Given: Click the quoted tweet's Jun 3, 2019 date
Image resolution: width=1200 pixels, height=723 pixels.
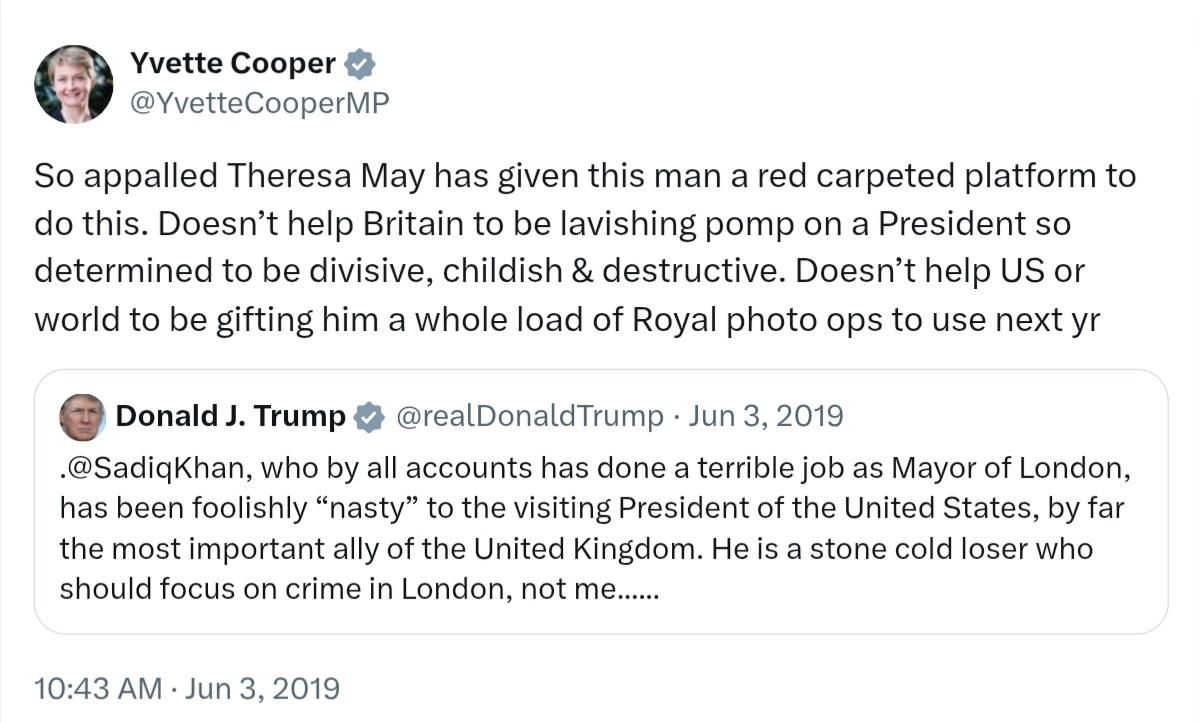Looking at the screenshot, I should (x=765, y=416).
